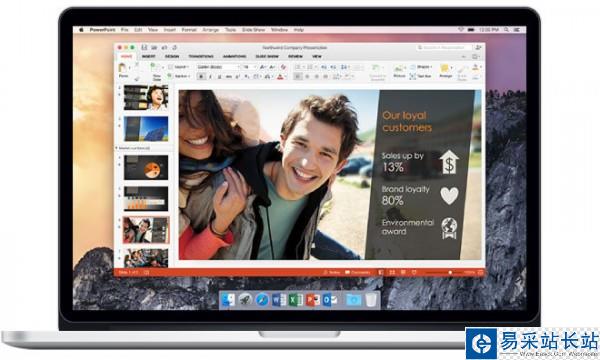Screen dimensions: 600x360
Task: Apply Italic formatting
Action: pos(210,77)
